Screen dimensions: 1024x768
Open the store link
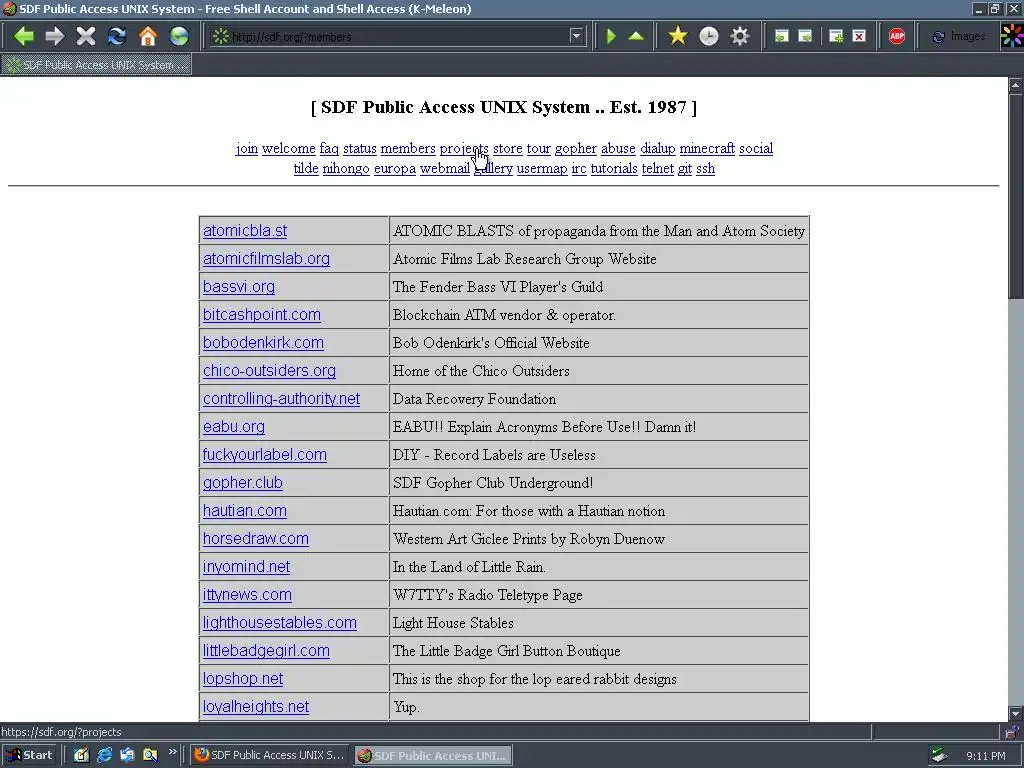point(507,148)
